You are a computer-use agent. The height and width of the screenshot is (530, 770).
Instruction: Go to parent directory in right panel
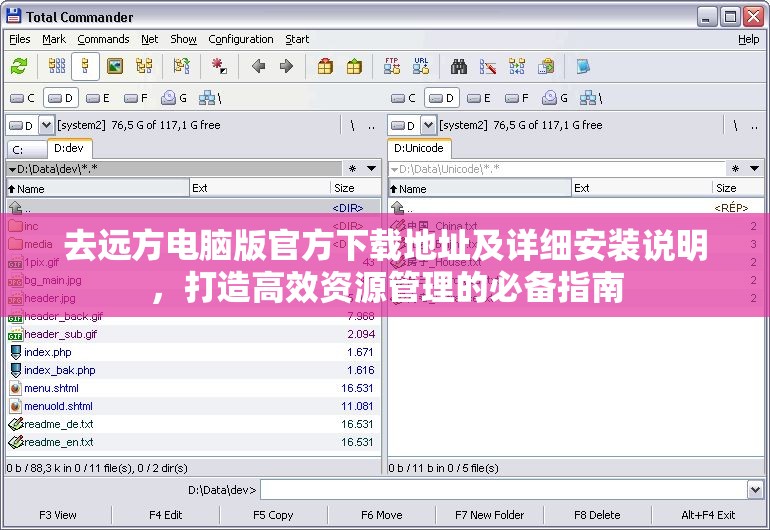tap(754, 126)
